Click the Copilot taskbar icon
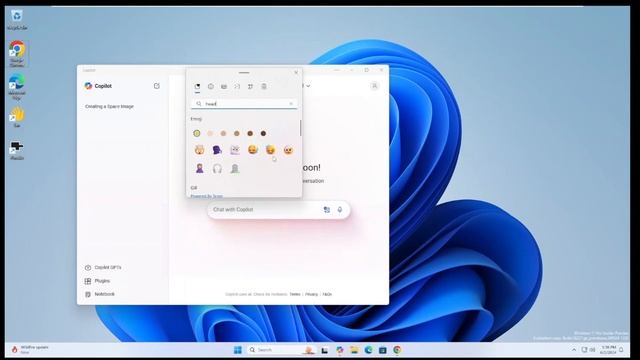Viewport: 640px width, 360px height. (x=340, y=350)
